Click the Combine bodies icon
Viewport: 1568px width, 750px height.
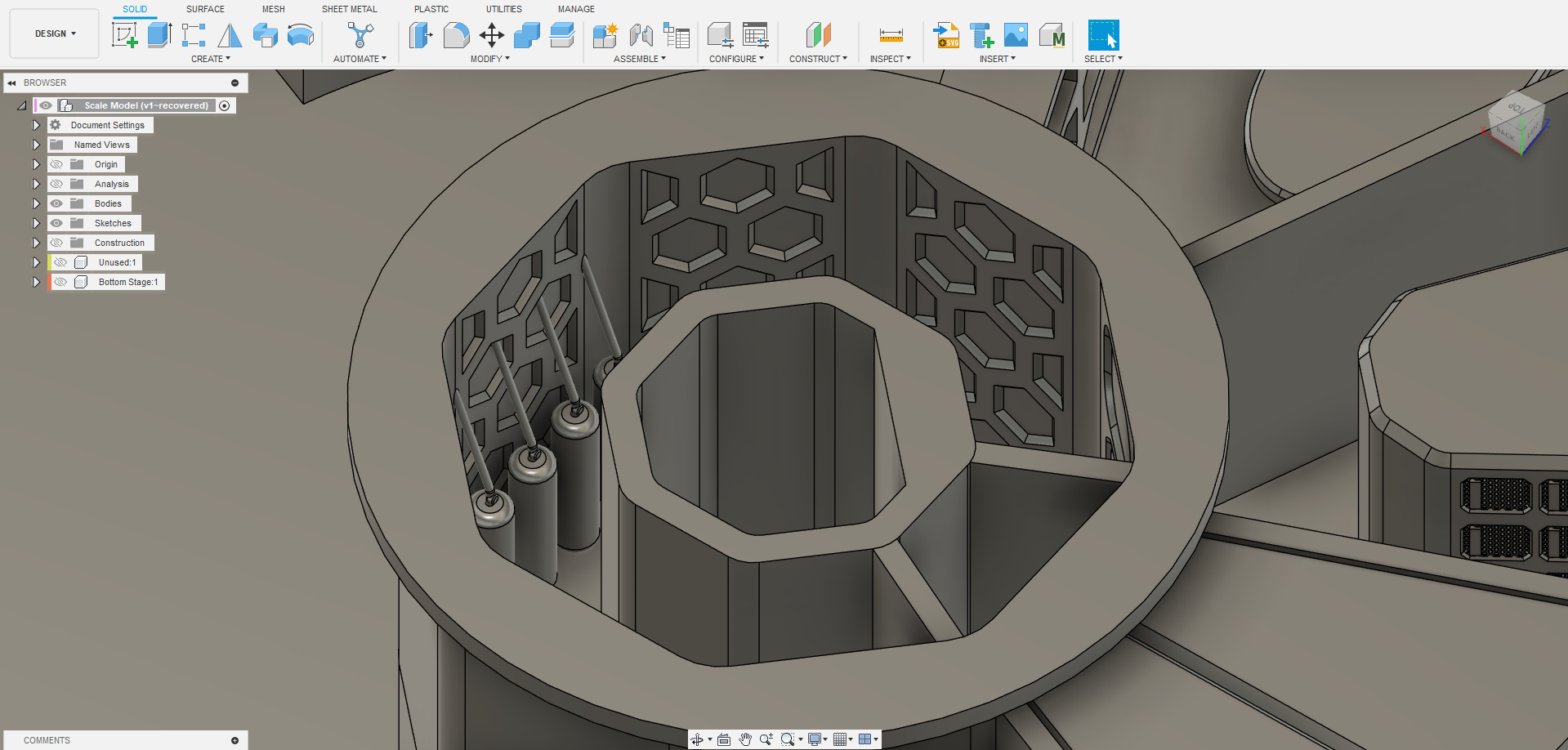pos(527,35)
